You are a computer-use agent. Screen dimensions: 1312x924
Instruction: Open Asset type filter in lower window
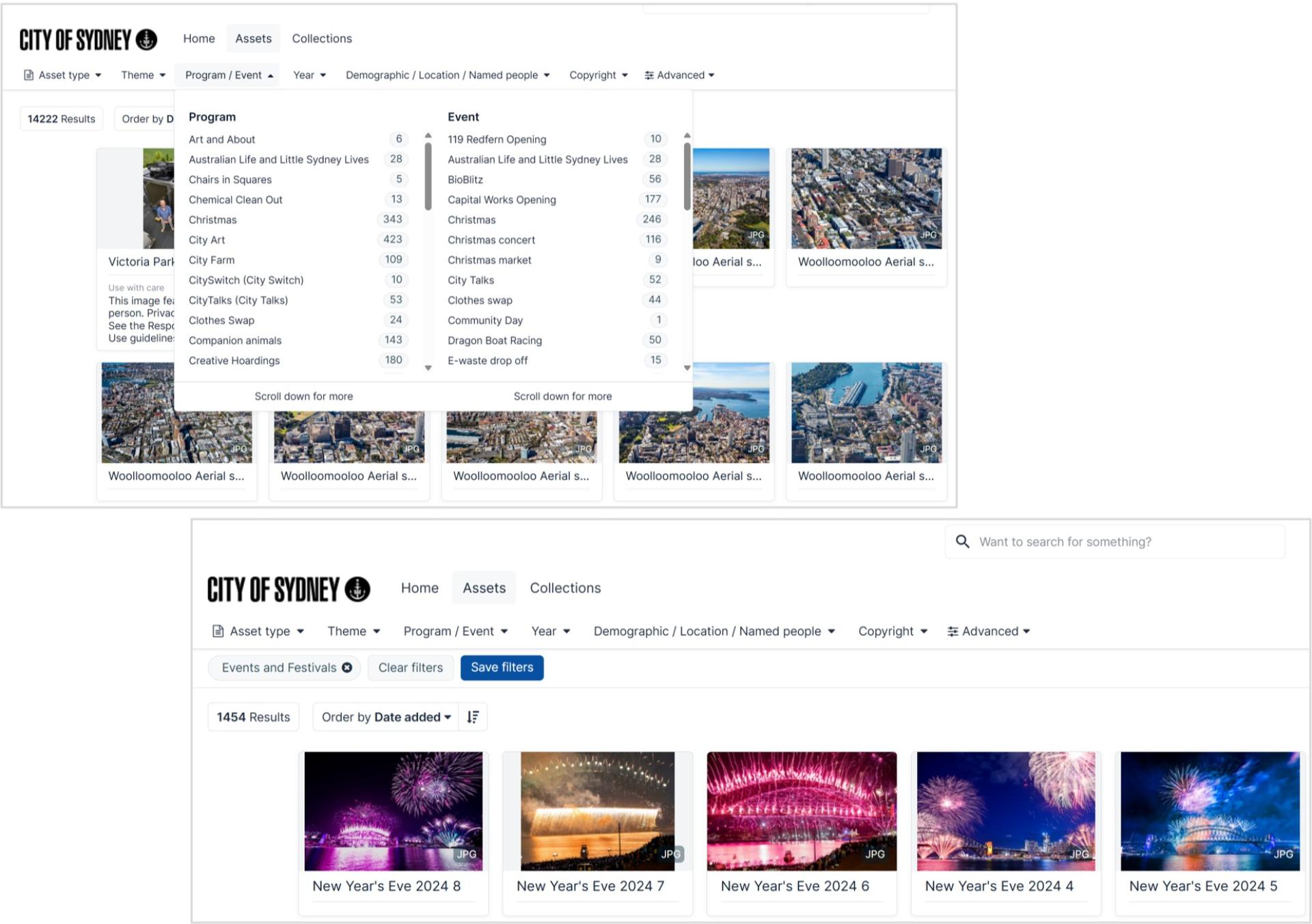pos(258,631)
